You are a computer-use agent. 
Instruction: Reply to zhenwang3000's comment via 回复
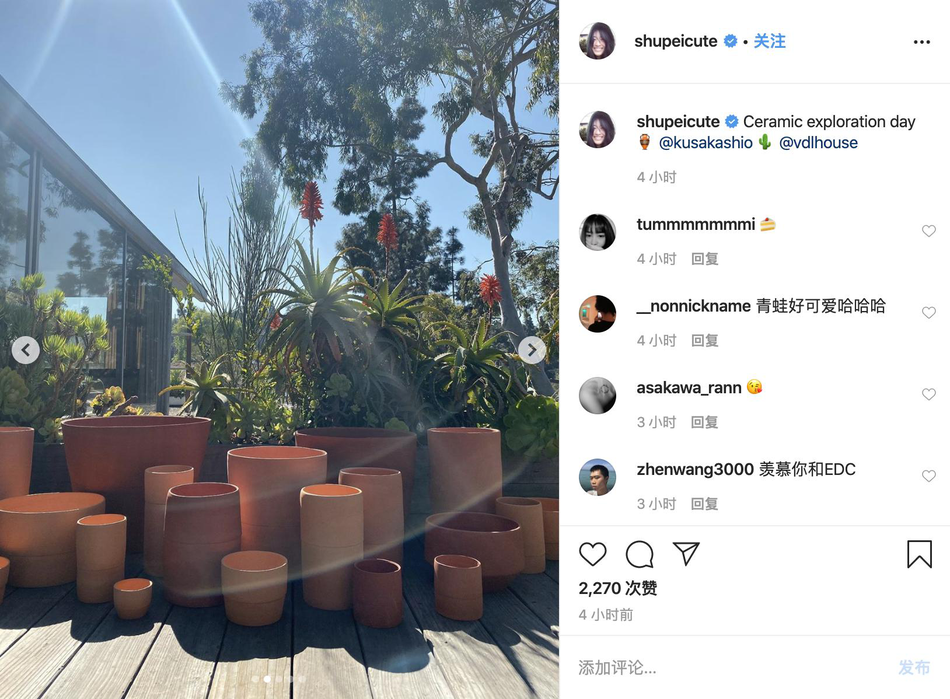(x=705, y=504)
